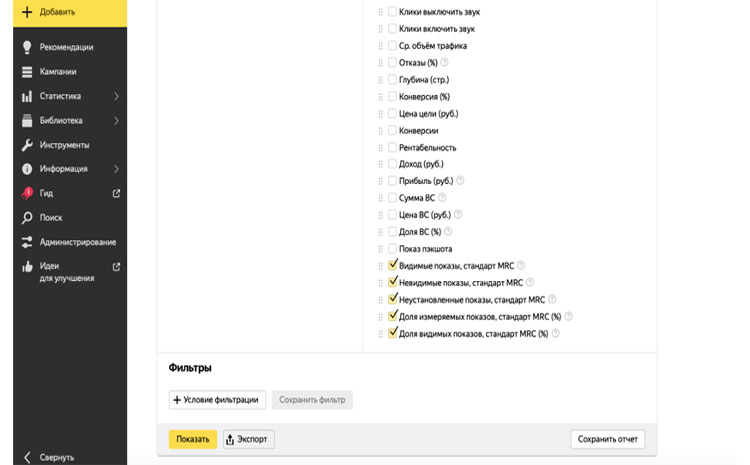This screenshot has width=750, height=465.
Task: Click help icon beside Отказы (%)
Action: pyautogui.click(x=445, y=62)
